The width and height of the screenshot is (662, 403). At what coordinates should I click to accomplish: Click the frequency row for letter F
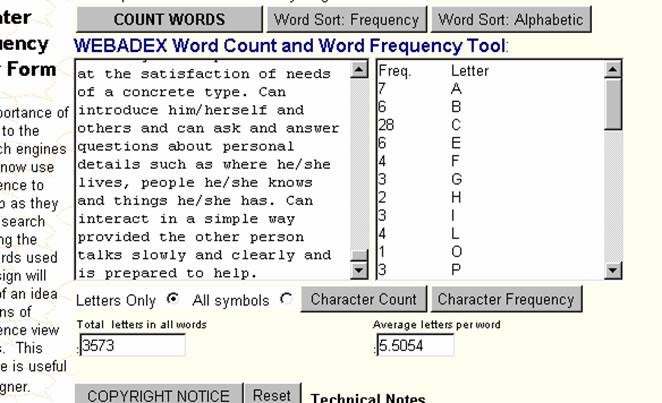coord(491,161)
